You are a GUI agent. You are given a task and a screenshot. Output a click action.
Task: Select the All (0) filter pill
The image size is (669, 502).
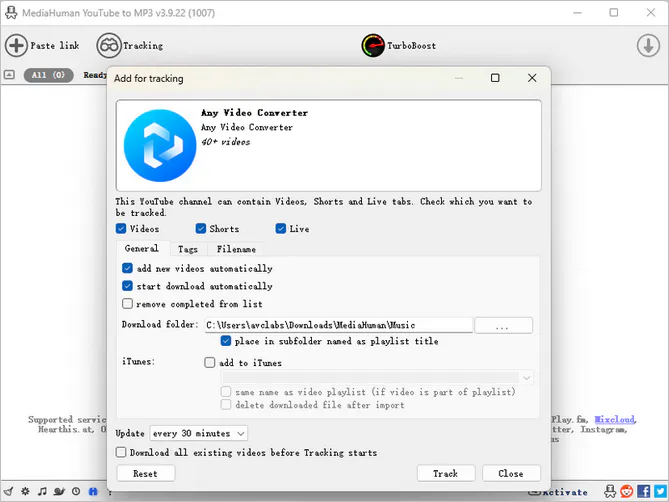49,75
